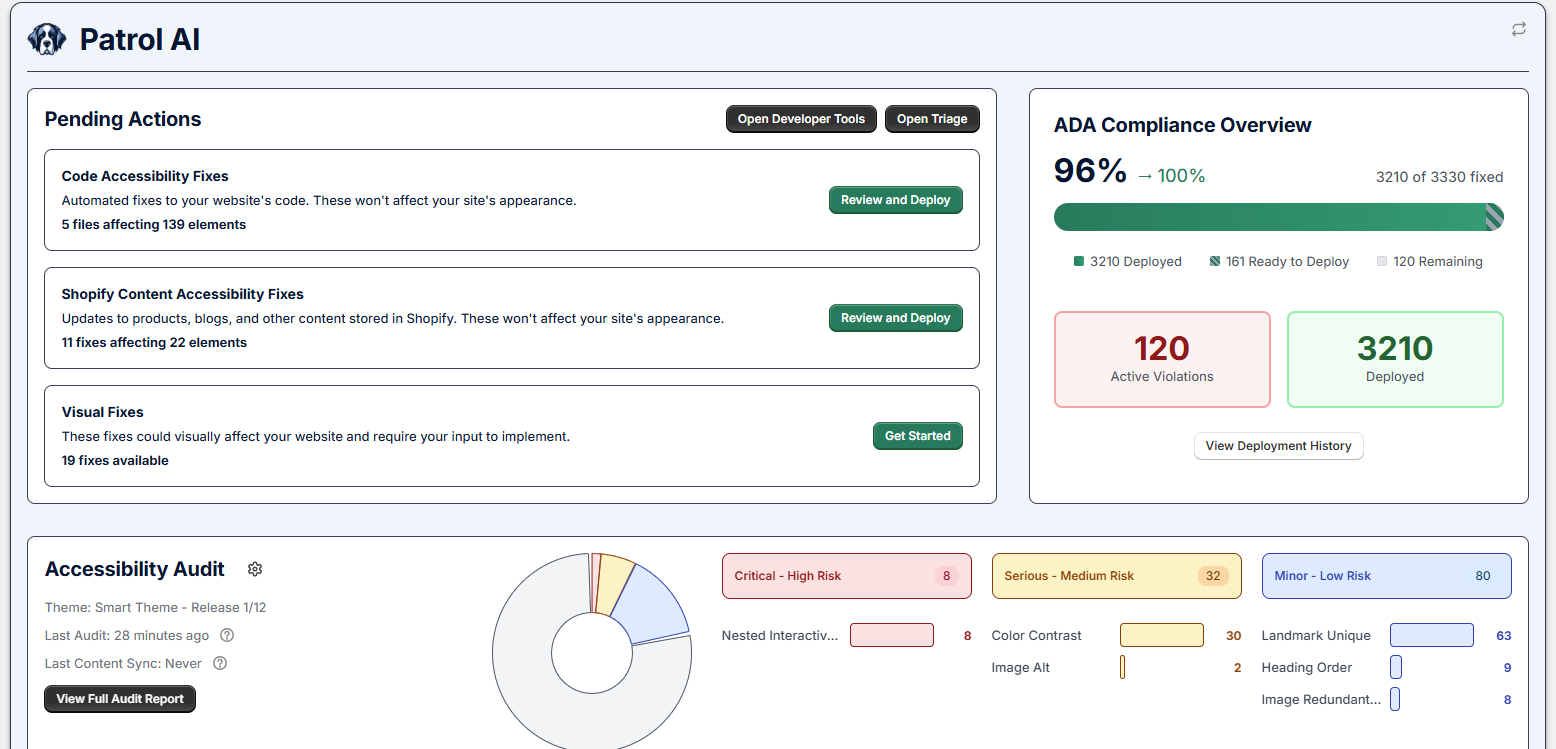Image resolution: width=1556 pixels, height=749 pixels.
Task: Click the Open Triage button
Action: point(931,119)
